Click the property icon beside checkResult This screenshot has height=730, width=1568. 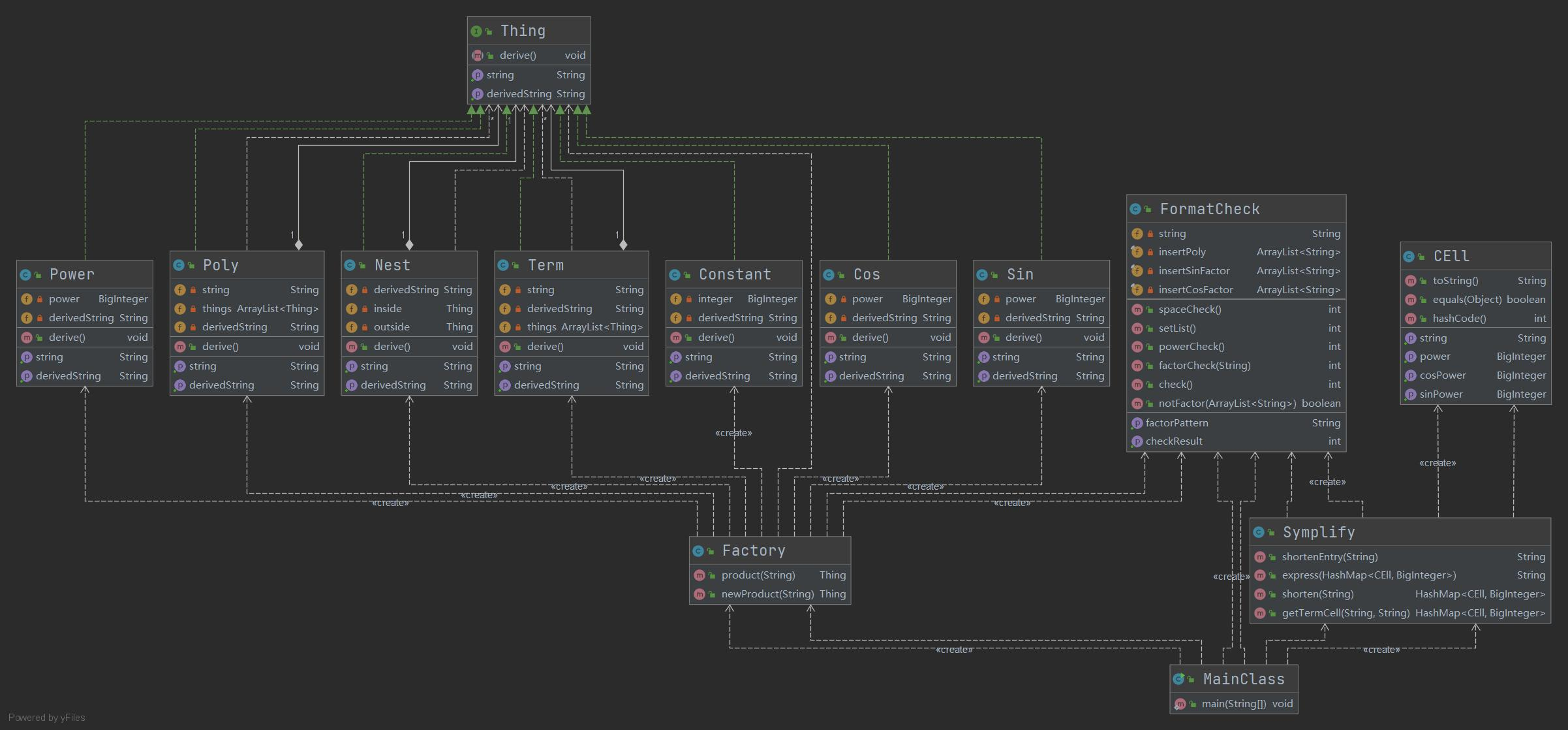1137,441
